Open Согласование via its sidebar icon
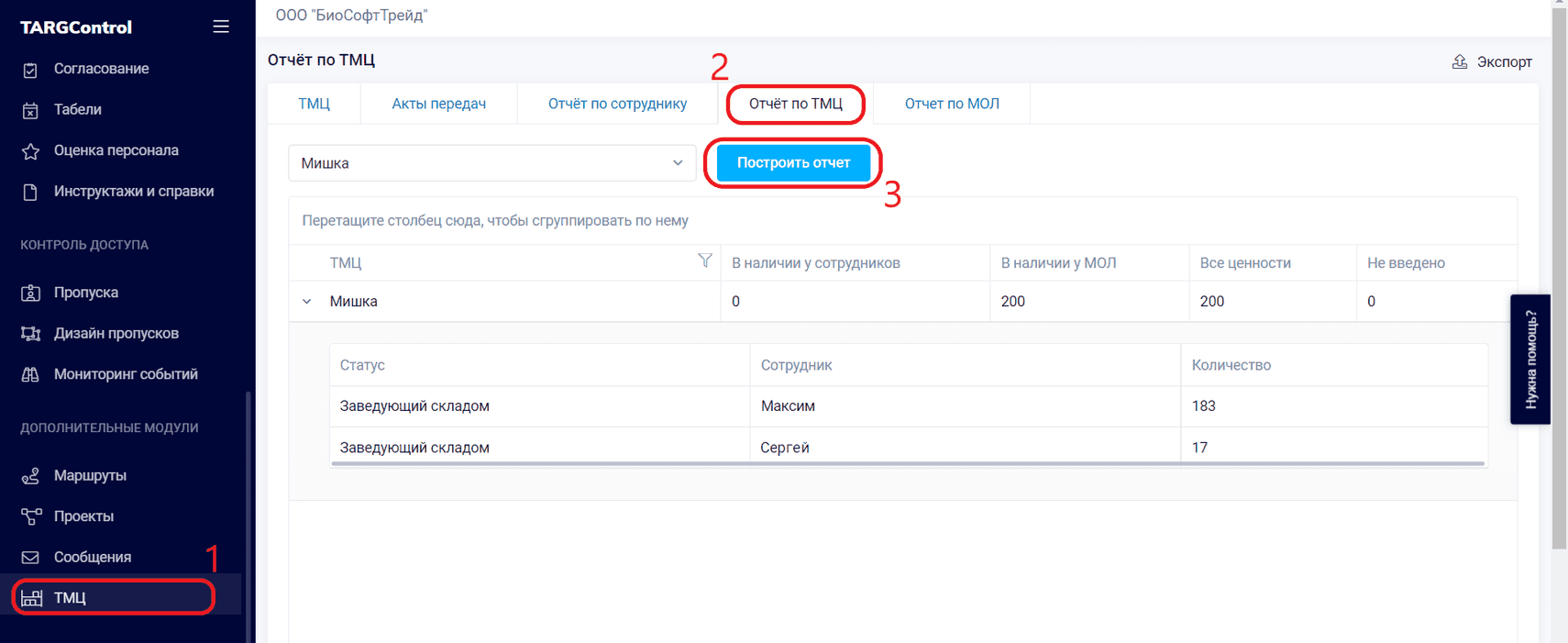 [x=30, y=70]
